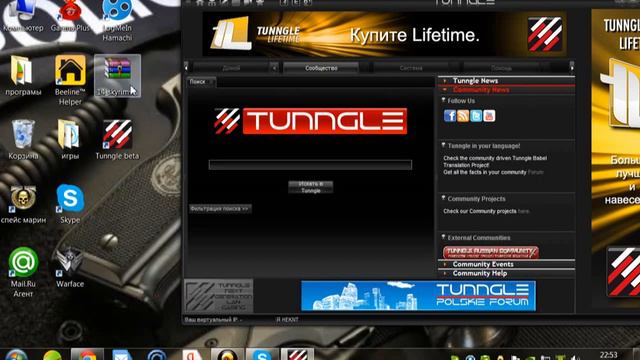Select the LogMeIn Hamachi desktop shortcut
The height and width of the screenshot is (360, 640).
click(x=117, y=21)
